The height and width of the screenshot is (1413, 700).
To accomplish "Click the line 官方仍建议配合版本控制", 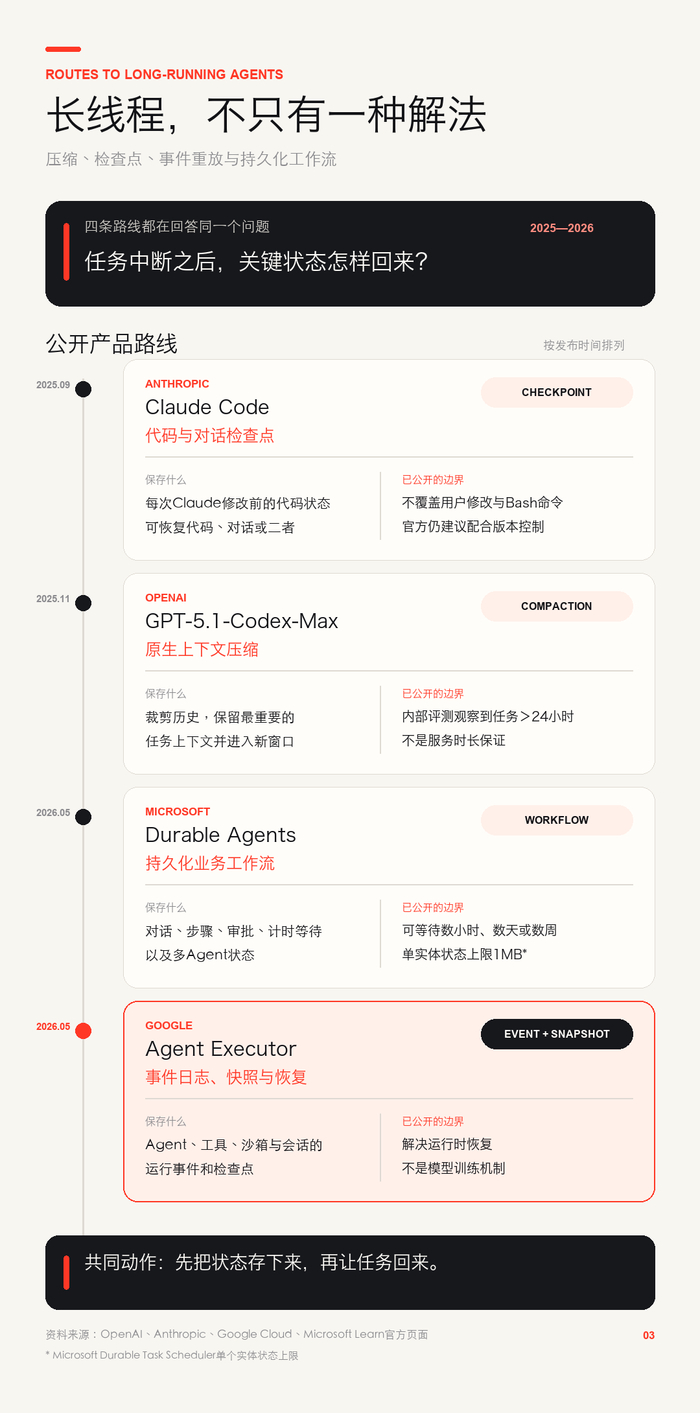I will click(x=473, y=526).
